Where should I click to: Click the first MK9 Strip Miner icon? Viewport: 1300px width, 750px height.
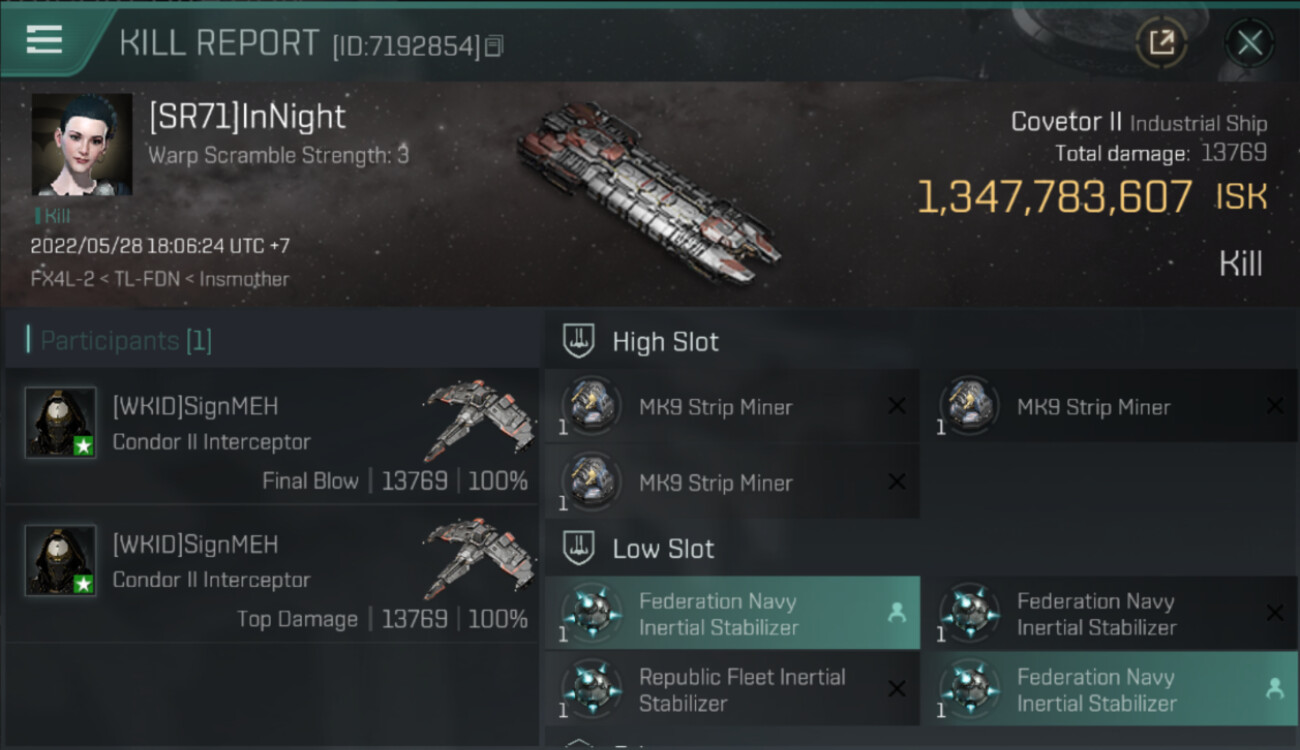click(591, 406)
